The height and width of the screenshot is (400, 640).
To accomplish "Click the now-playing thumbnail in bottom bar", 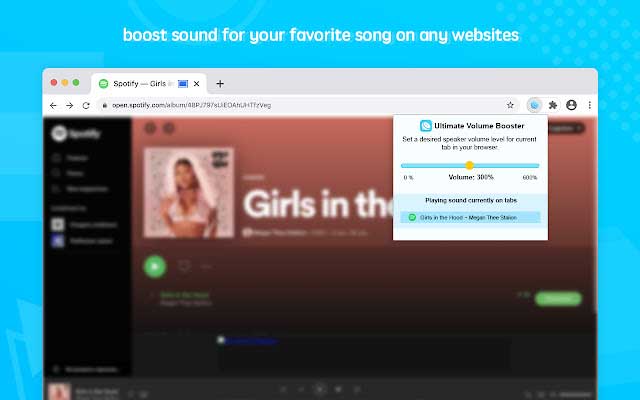I will click(60, 392).
